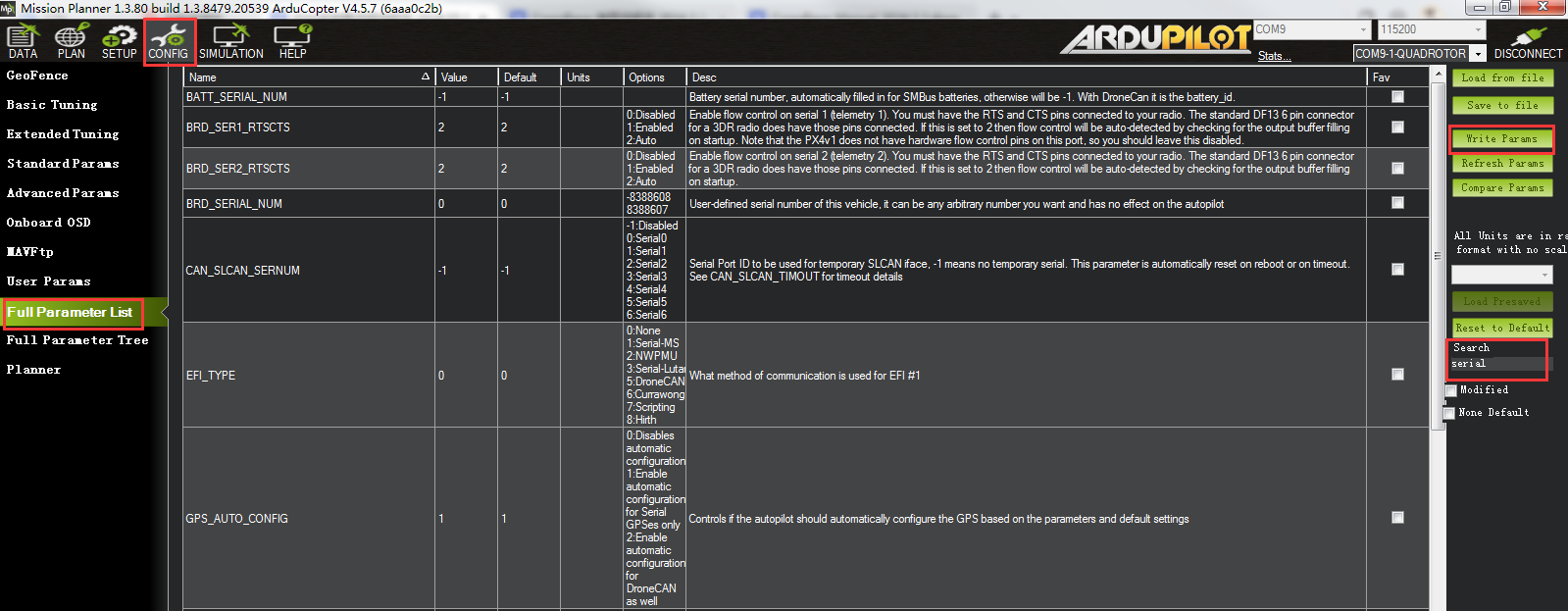The width and height of the screenshot is (1568, 611).
Task: Enable the Modified filter checkbox
Action: 1451,390
